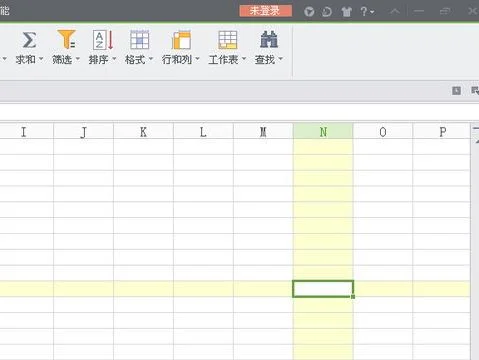Click the round arrow icon beside 未登录

(x=309, y=12)
